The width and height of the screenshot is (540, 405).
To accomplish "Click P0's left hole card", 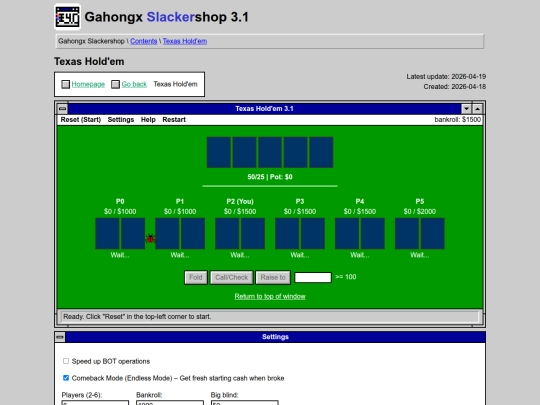I will (x=107, y=233).
